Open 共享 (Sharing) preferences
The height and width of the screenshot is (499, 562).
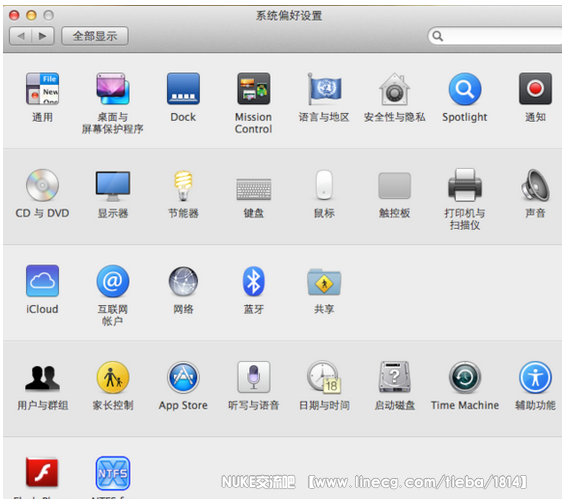tap(324, 281)
